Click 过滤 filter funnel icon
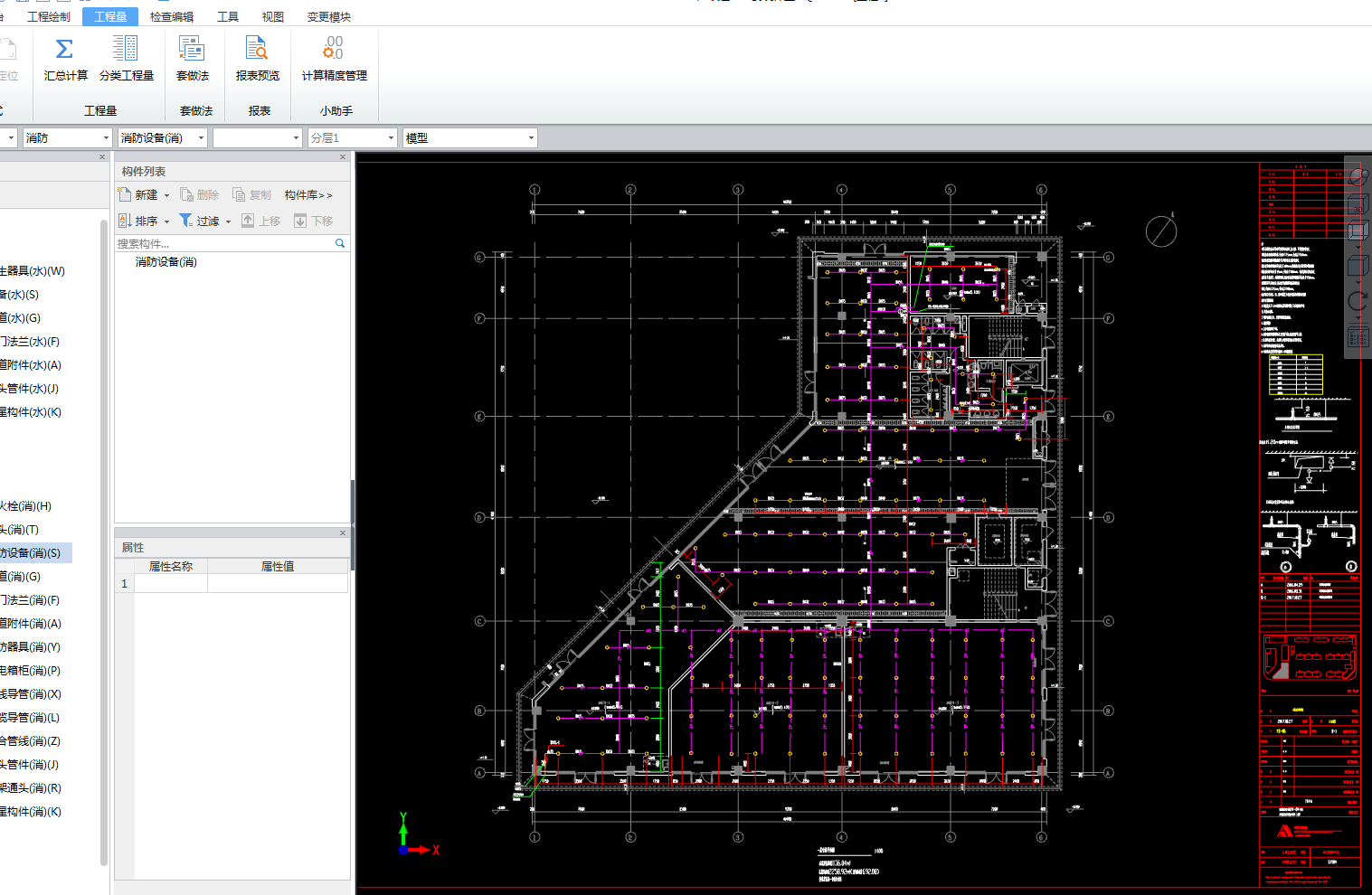The image size is (1372, 895). click(x=186, y=221)
